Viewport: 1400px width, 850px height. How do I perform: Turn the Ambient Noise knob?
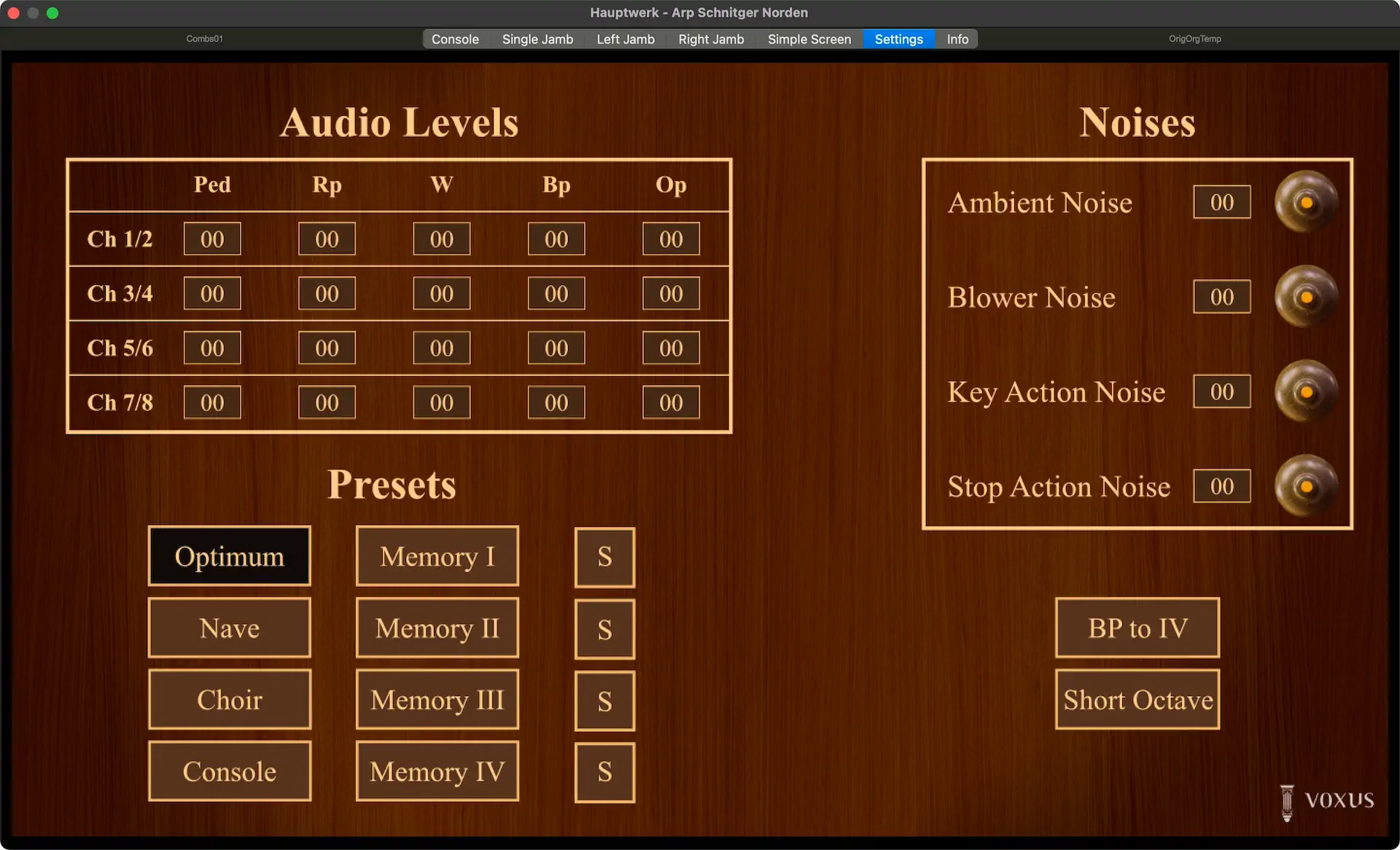[1305, 202]
